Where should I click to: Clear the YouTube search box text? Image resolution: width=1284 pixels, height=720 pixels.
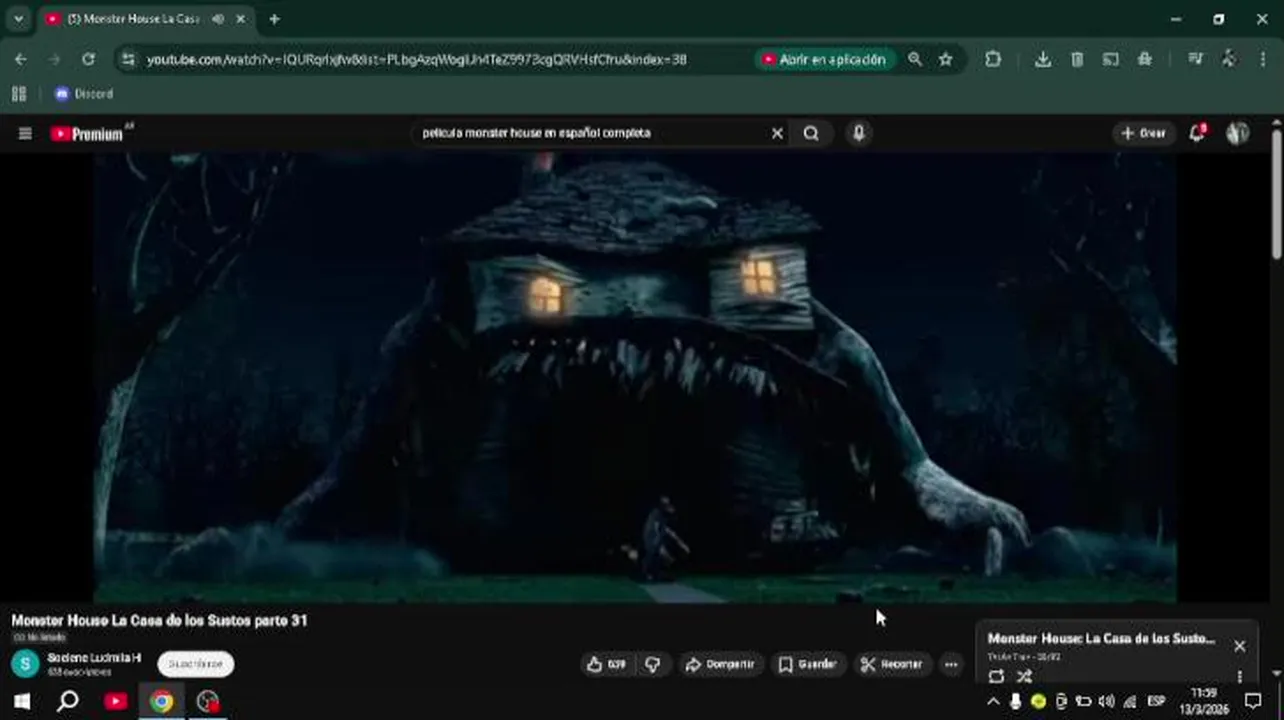pos(777,133)
